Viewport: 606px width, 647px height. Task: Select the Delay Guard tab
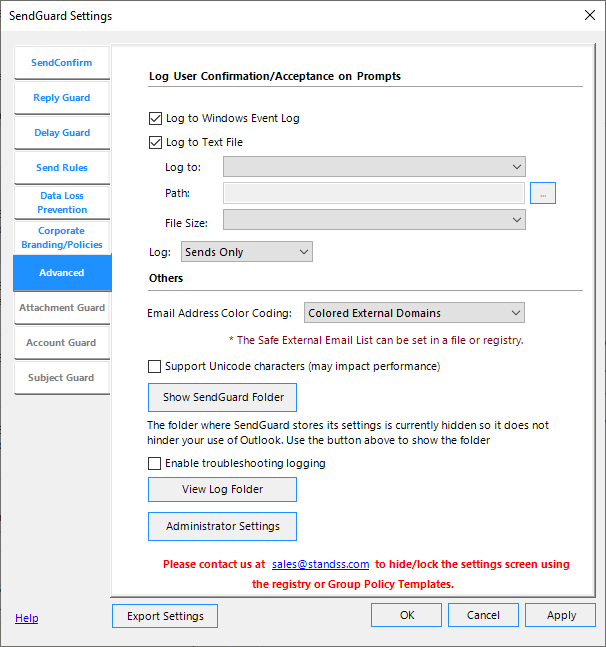click(61, 133)
